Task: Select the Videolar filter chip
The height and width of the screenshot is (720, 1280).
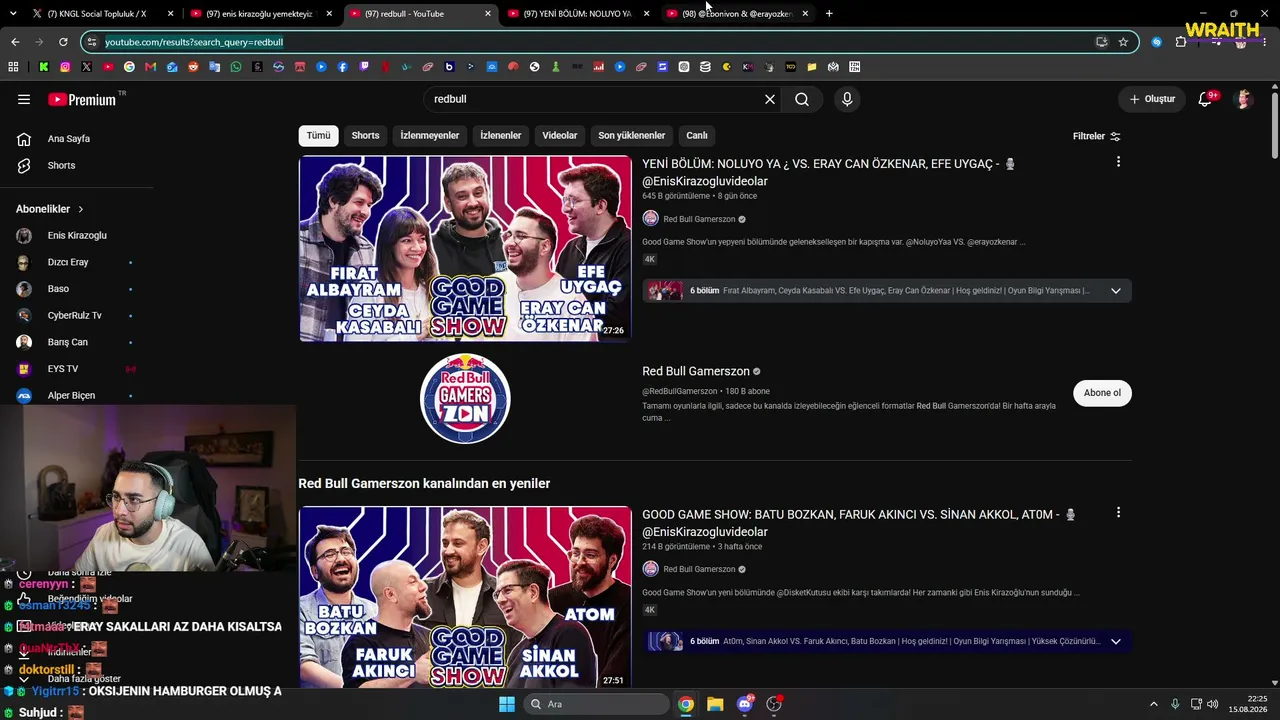Action: 560,136
